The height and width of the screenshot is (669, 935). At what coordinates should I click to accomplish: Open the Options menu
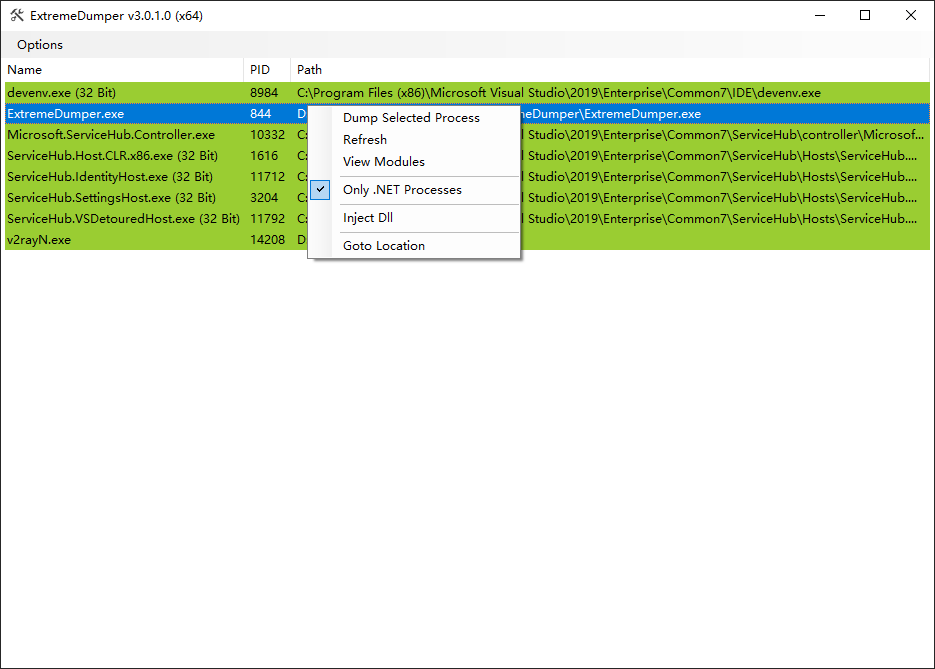click(x=40, y=45)
